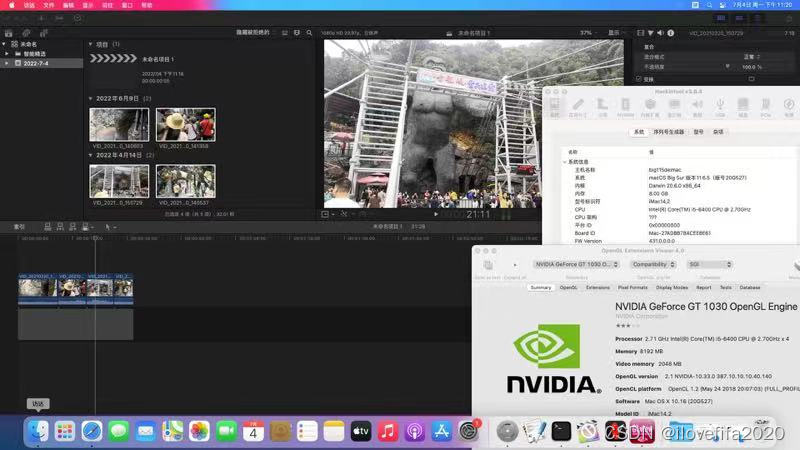Image resolution: width=800 pixels, height=450 pixels.
Task: Open the 显示 dropdown in the viewer
Action: [x=616, y=33]
